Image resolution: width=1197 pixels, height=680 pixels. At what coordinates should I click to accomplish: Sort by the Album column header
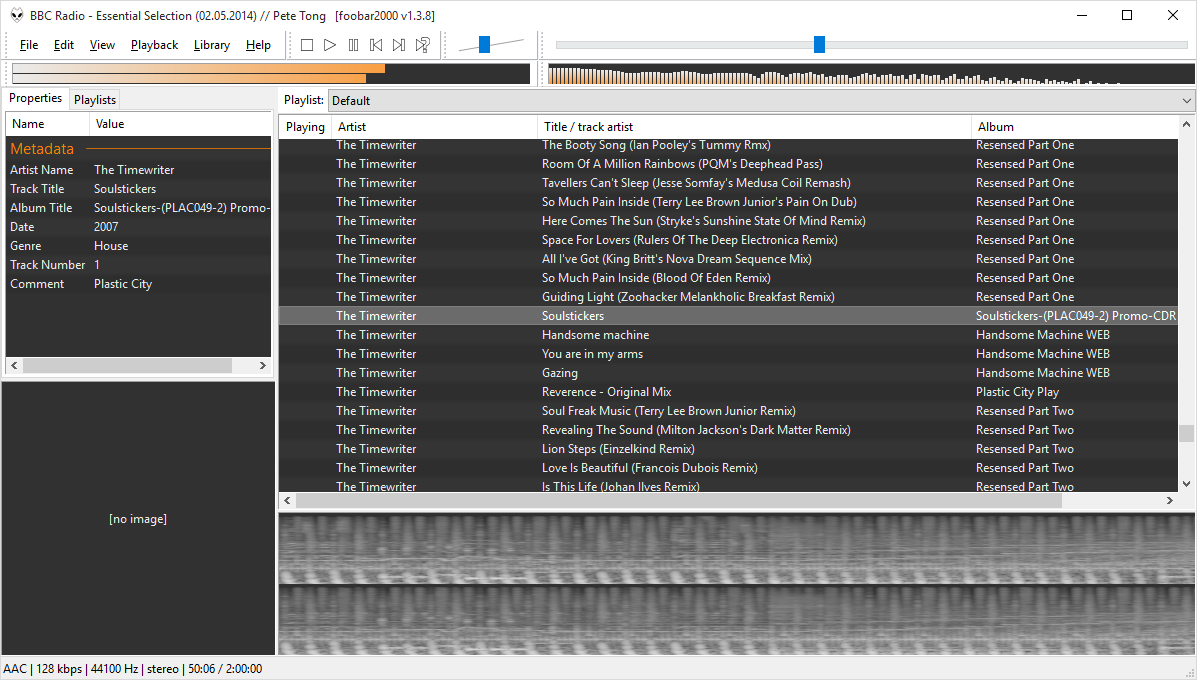click(x=1075, y=127)
